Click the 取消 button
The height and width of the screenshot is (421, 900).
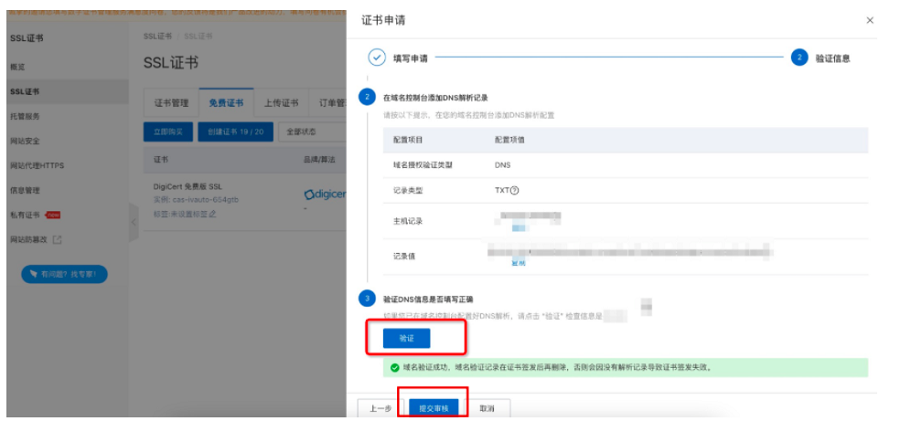[487, 408]
